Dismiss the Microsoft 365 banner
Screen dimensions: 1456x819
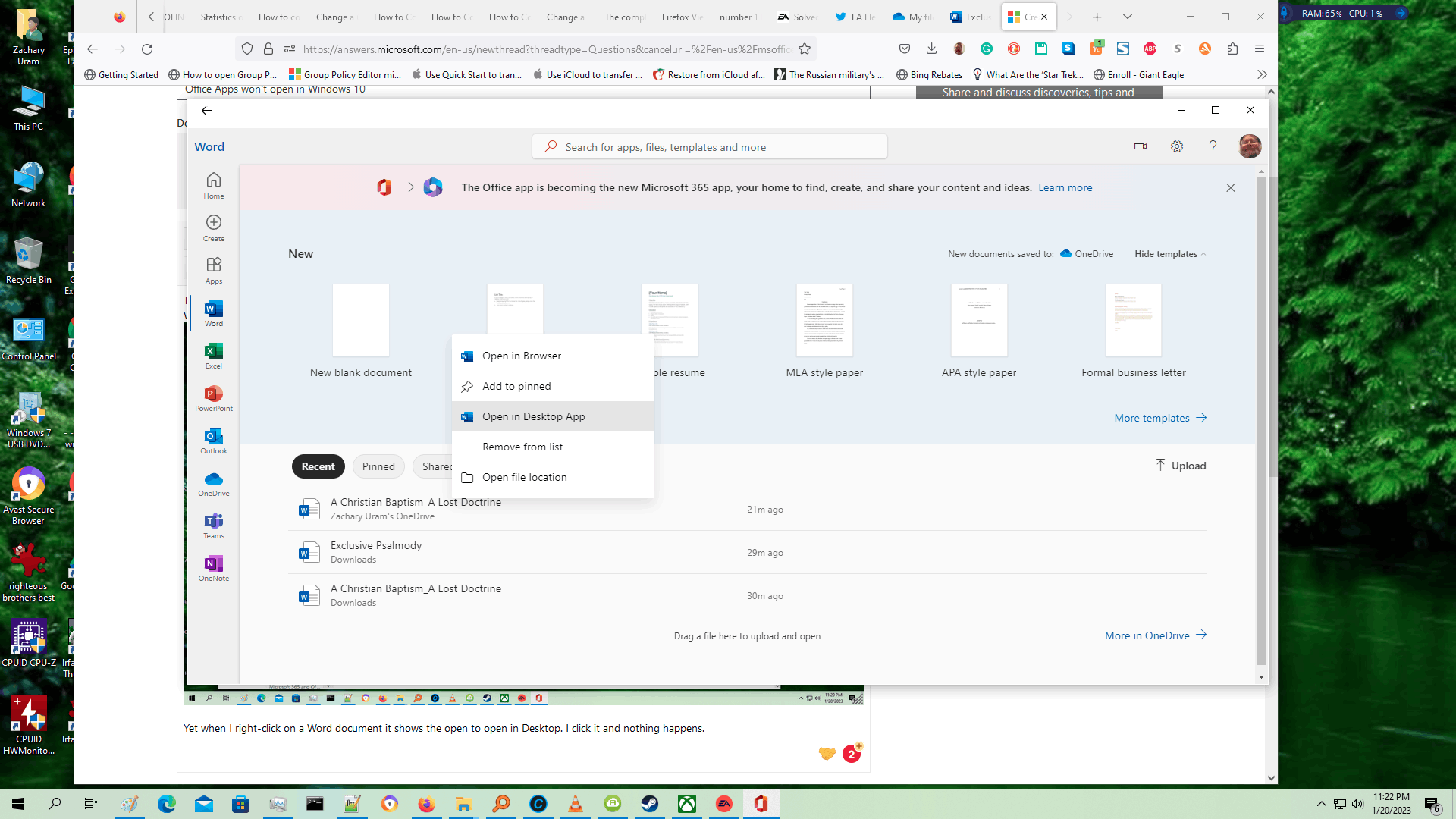point(1231,187)
